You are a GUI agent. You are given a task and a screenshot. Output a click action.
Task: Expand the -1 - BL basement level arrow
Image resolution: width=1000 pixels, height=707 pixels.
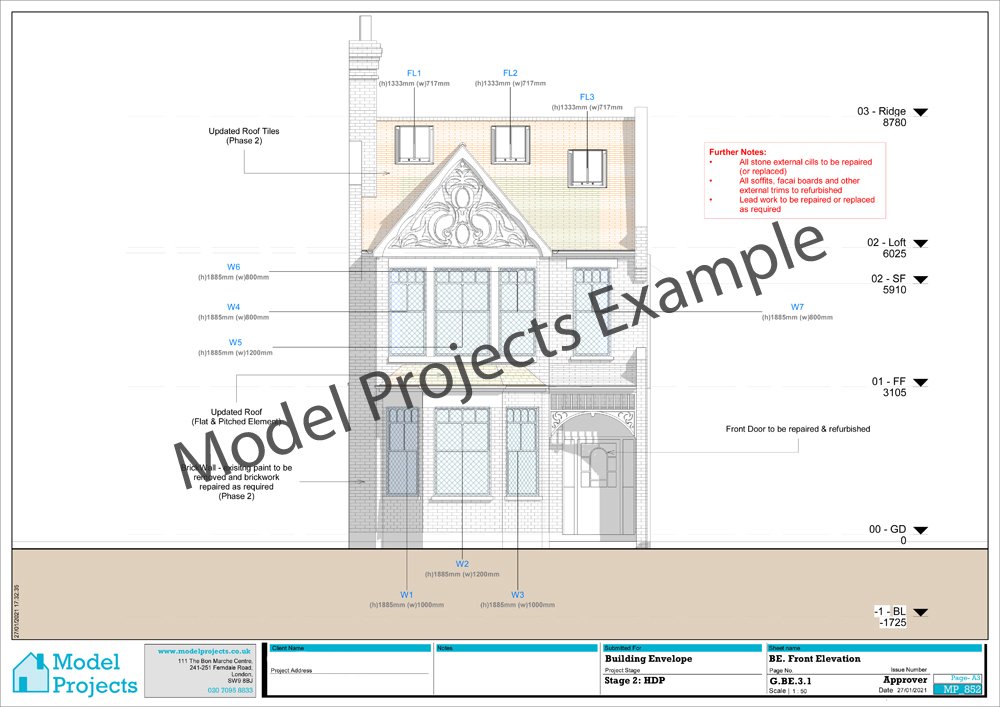(920, 611)
